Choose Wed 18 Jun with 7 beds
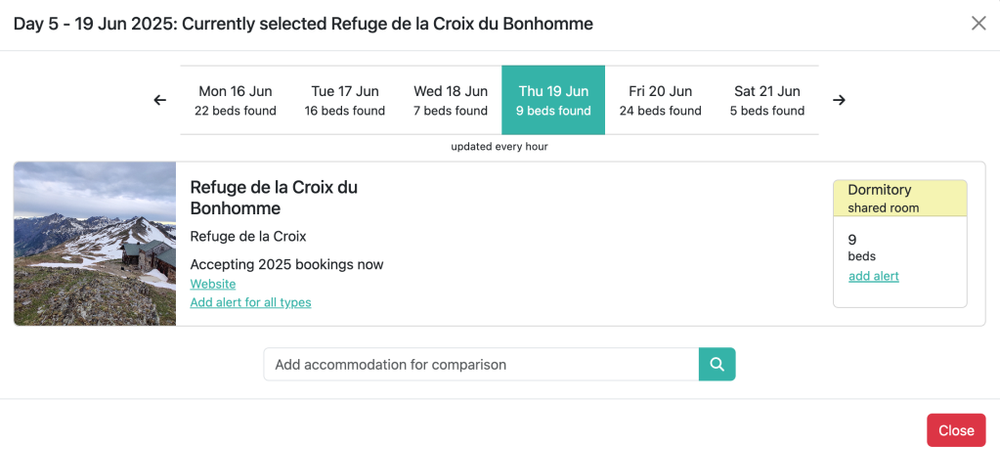The width and height of the screenshot is (1000, 455). pyautogui.click(x=451, y=100)
